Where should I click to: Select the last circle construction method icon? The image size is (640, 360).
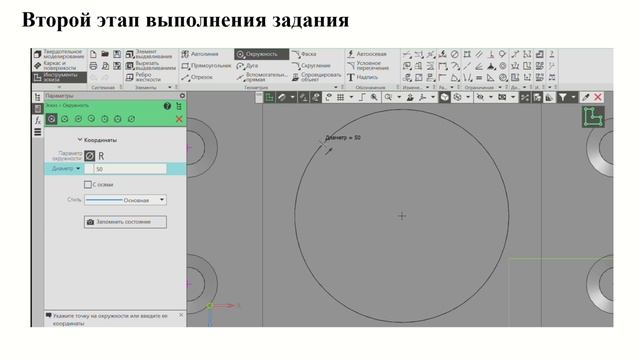tap(131, 119)
